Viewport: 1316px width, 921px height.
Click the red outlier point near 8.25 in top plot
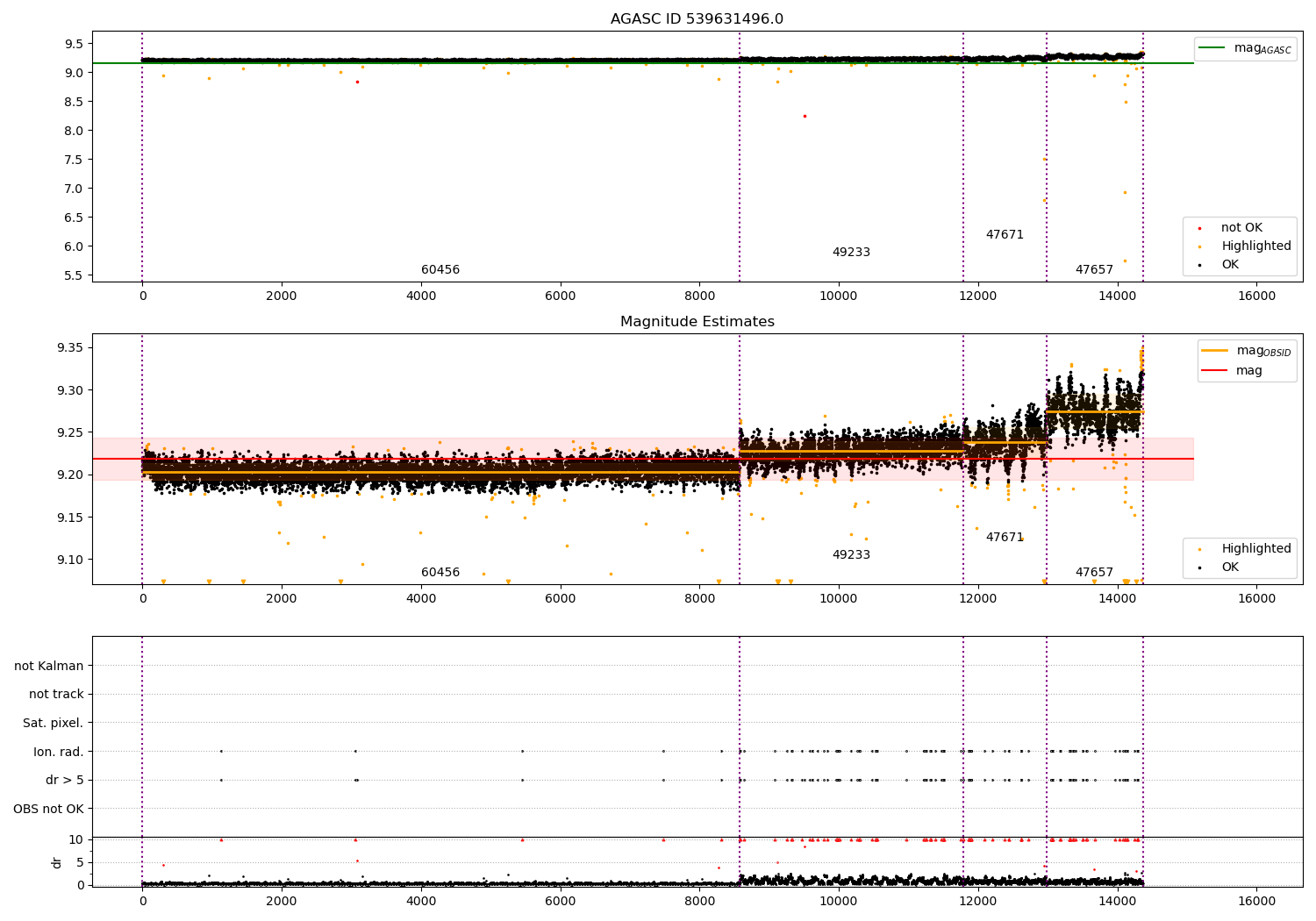[x=805, y=116]
